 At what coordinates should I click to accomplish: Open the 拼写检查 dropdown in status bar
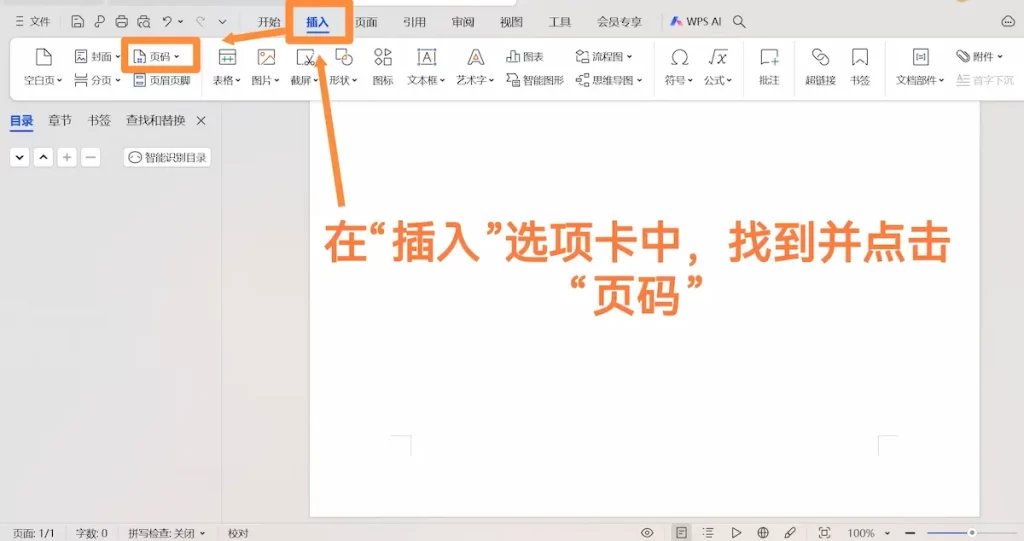(x=166, y=533)
